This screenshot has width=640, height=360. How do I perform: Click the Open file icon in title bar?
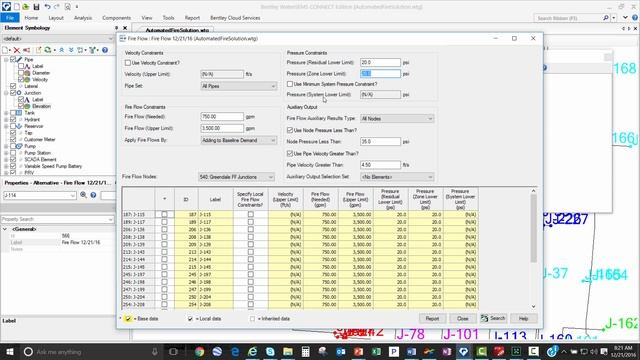[26, 7]
